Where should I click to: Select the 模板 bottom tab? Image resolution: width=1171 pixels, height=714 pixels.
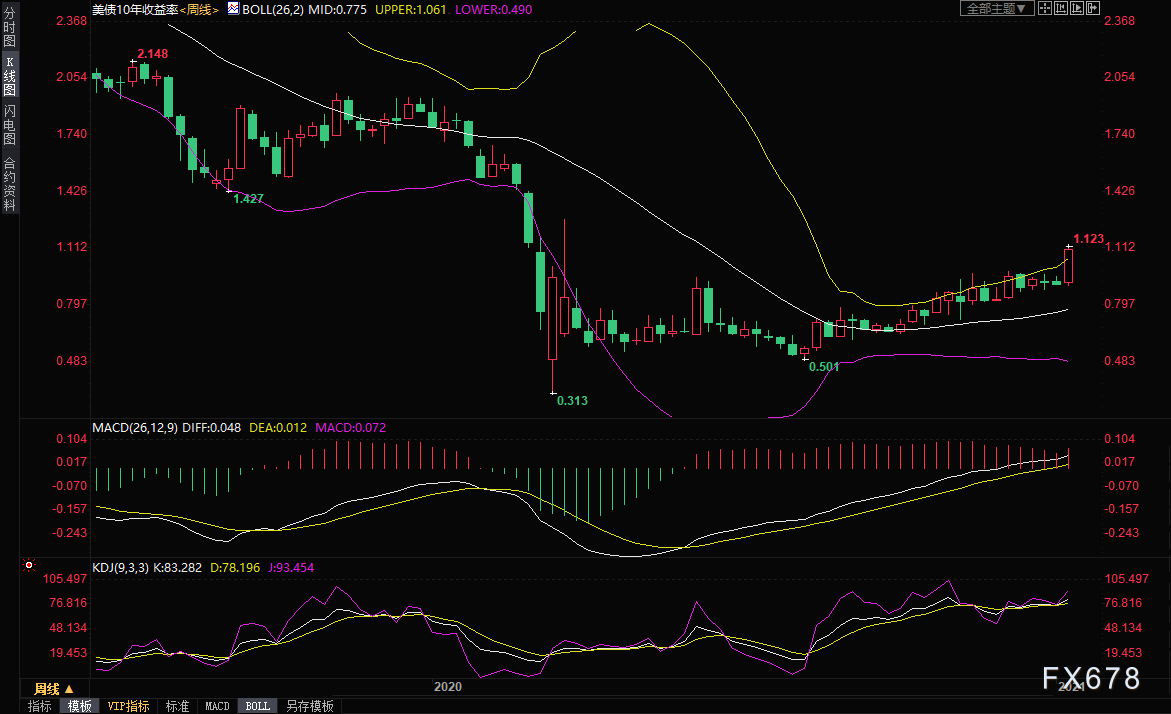[80, 706]
